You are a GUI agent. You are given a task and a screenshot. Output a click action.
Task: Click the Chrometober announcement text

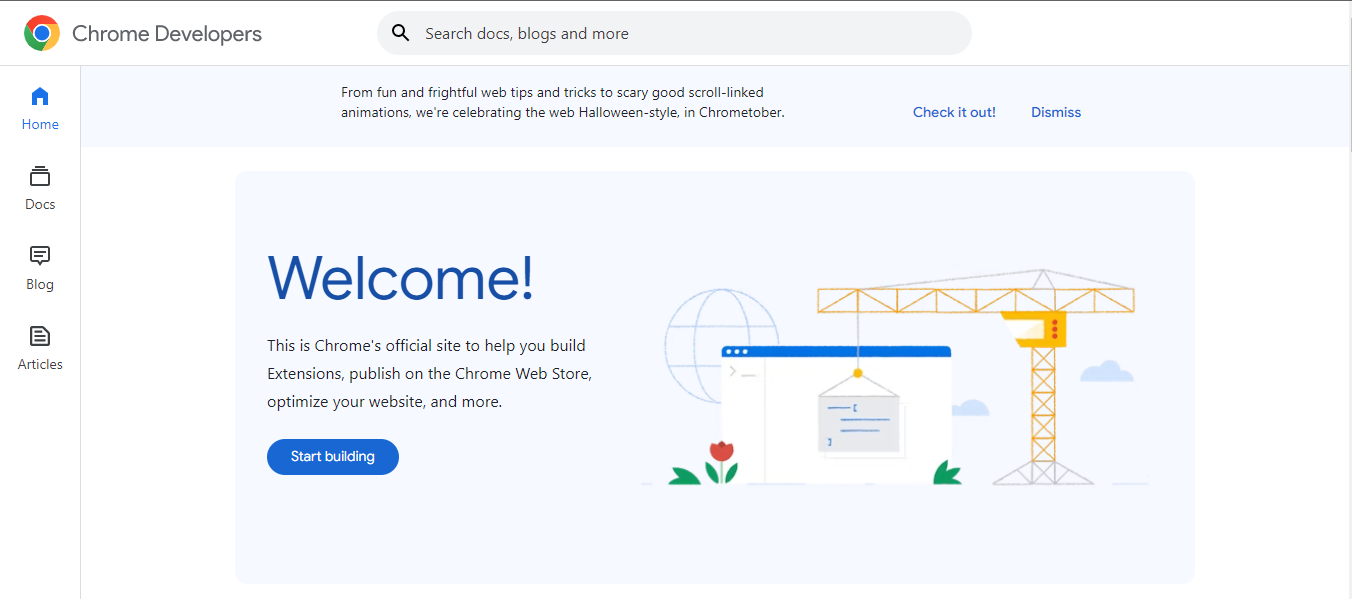pos(563,102)
